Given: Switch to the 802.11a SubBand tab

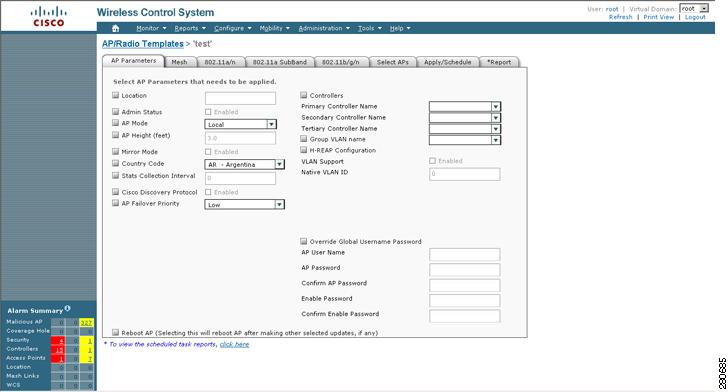Looking at the screenshot, I should 280,62.
